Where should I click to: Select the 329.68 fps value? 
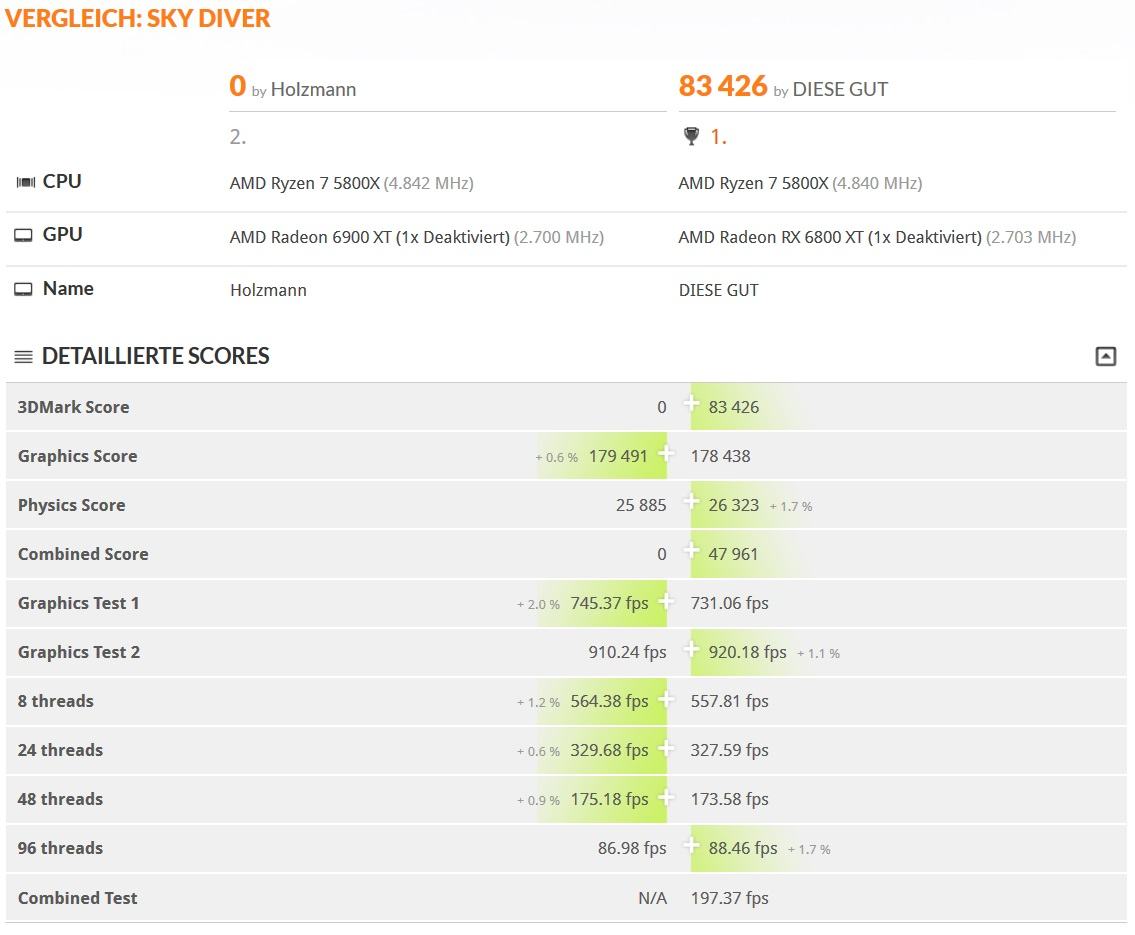click(609, 750)
